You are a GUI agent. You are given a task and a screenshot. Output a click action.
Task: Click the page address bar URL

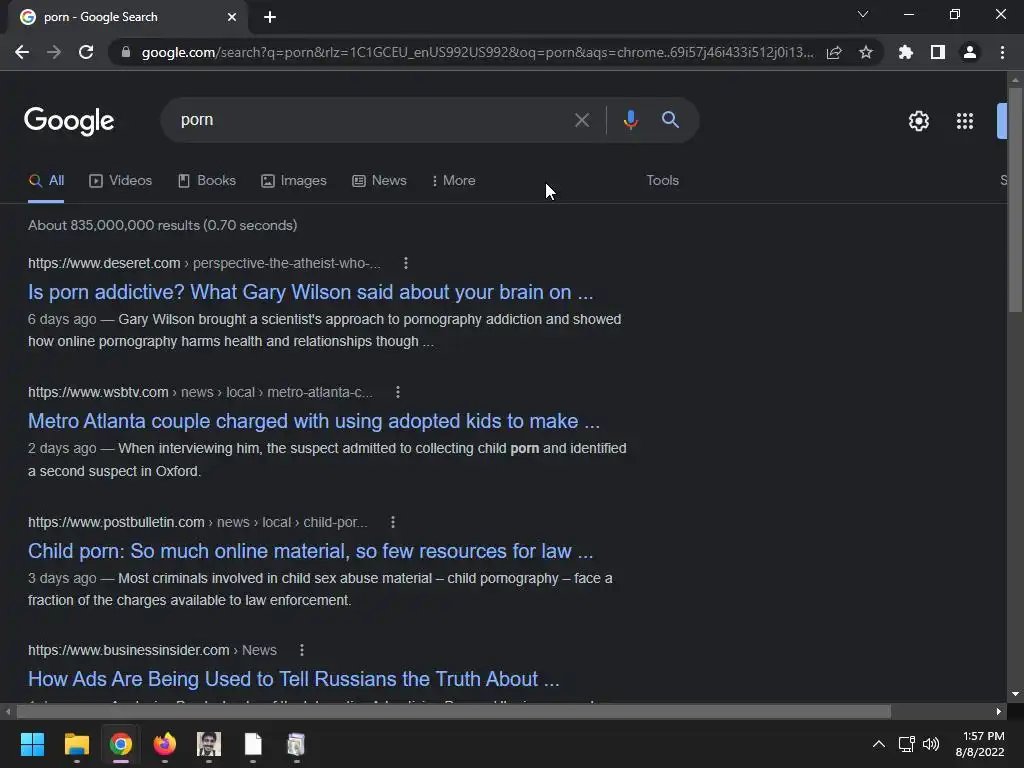(477, 52)
